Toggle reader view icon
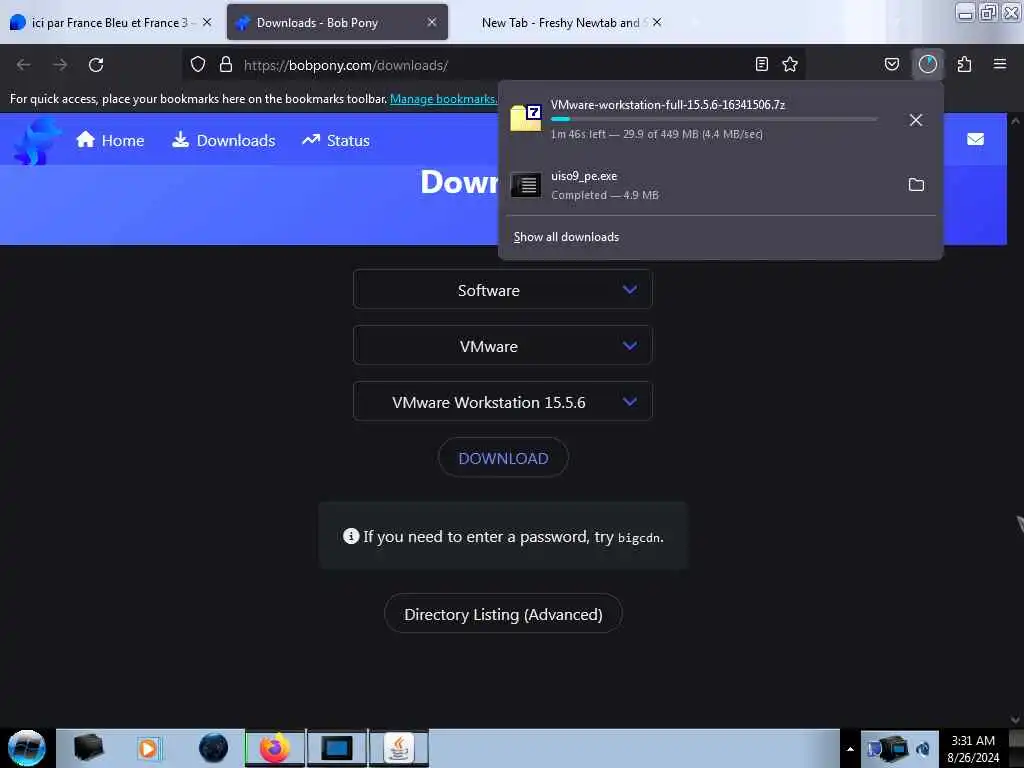1024x768 pixels. coord(761,64)
